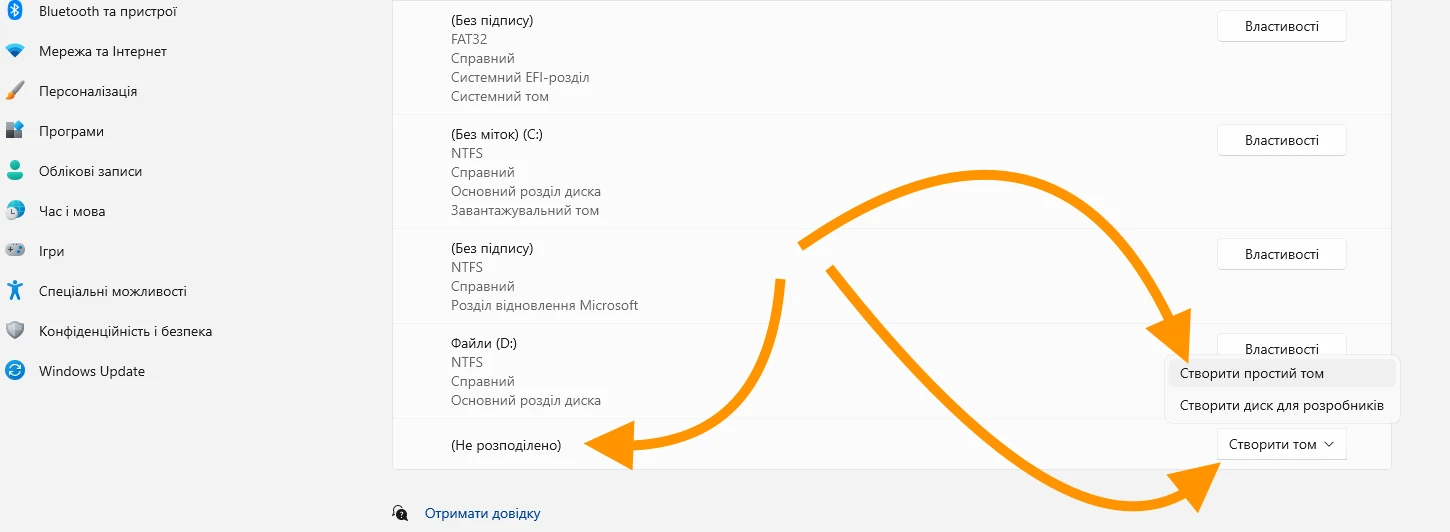Select the Файли (D:) volume row
This screenshot has height=532, width=1450.
coord(891,372)
